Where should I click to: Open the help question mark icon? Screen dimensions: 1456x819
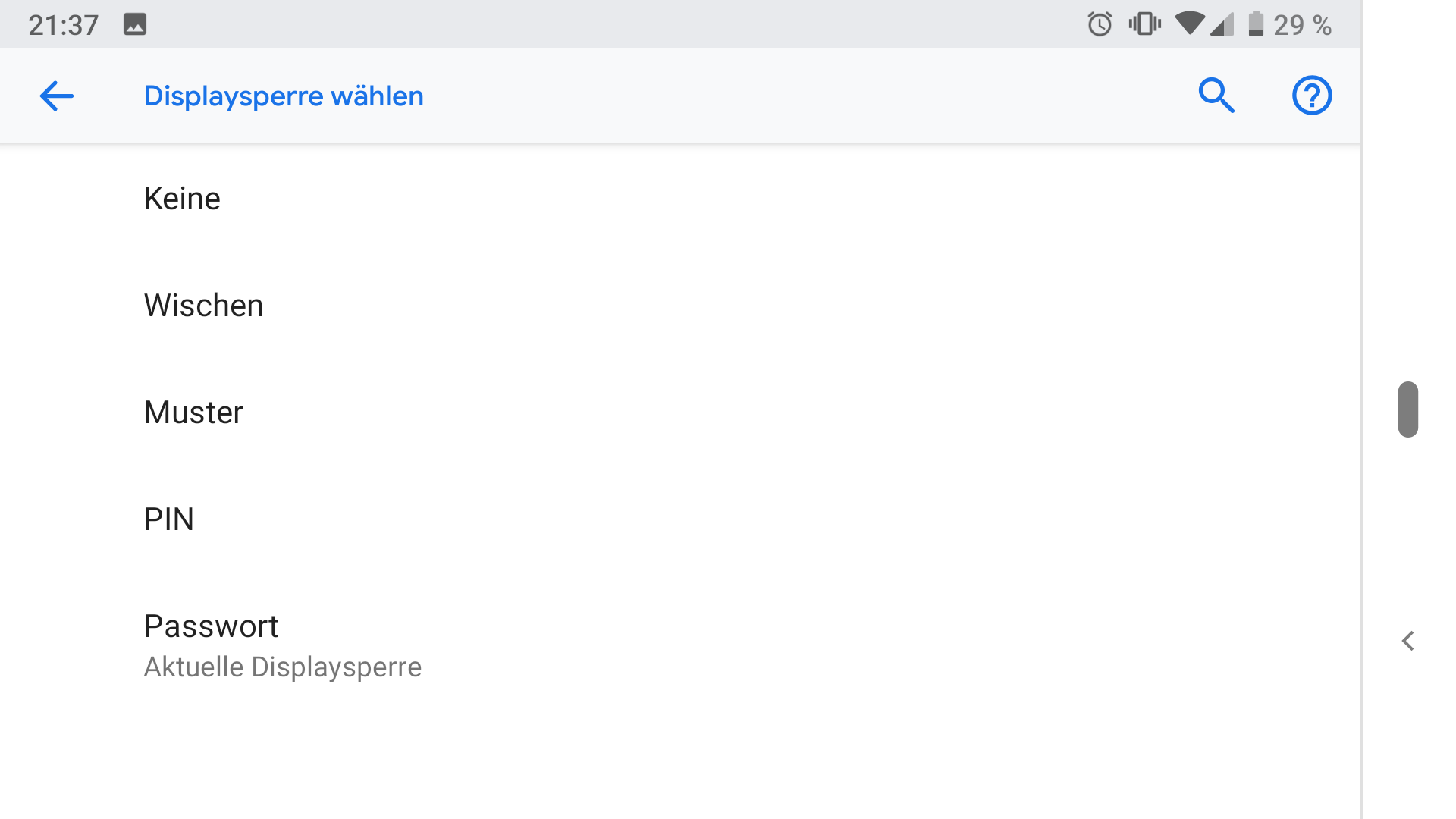[1312, 96]
